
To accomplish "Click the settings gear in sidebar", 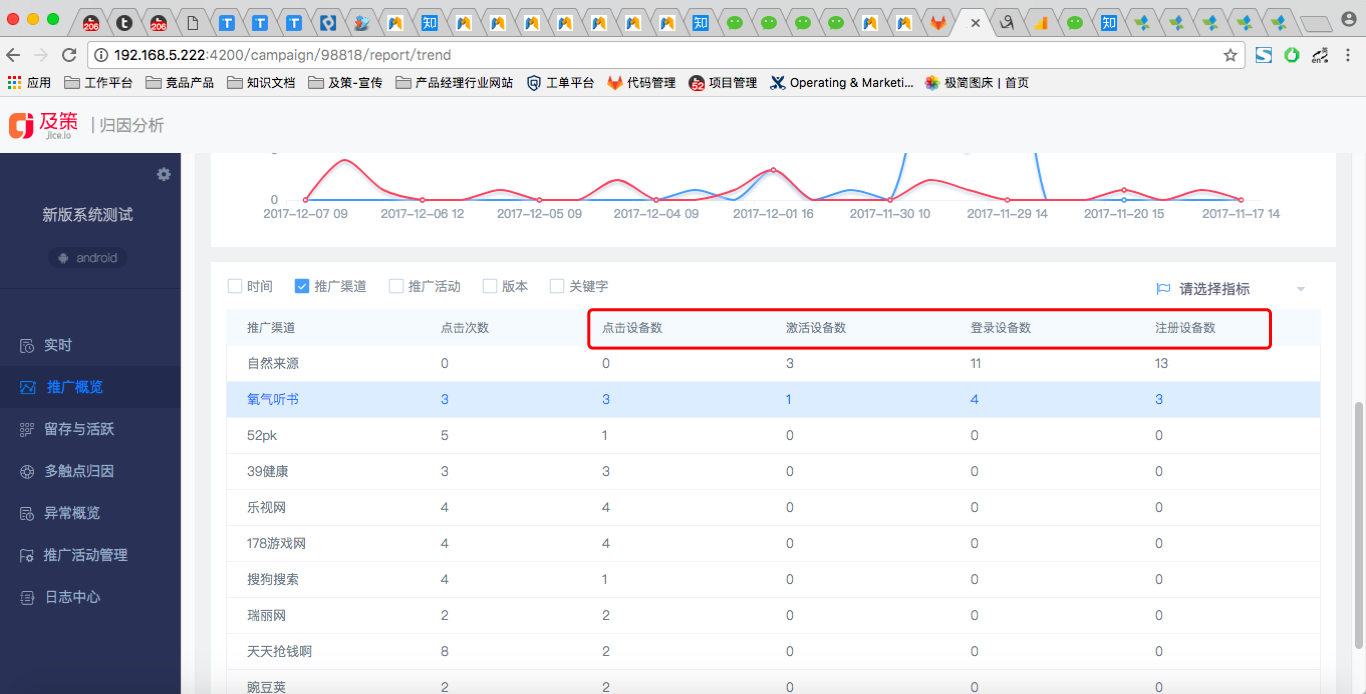I will 164,174.
